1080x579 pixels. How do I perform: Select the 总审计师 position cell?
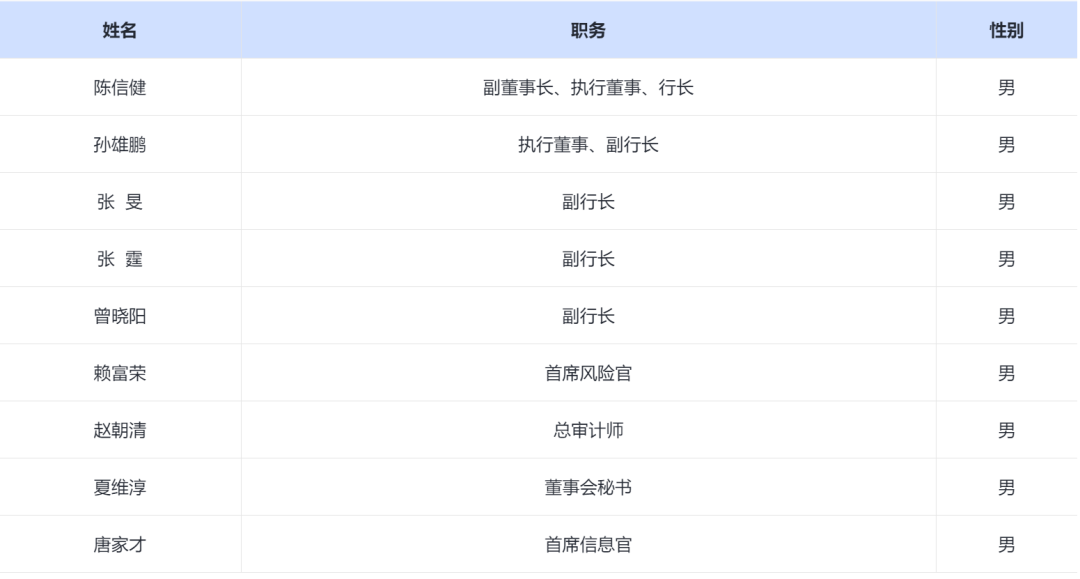[588, 431]
